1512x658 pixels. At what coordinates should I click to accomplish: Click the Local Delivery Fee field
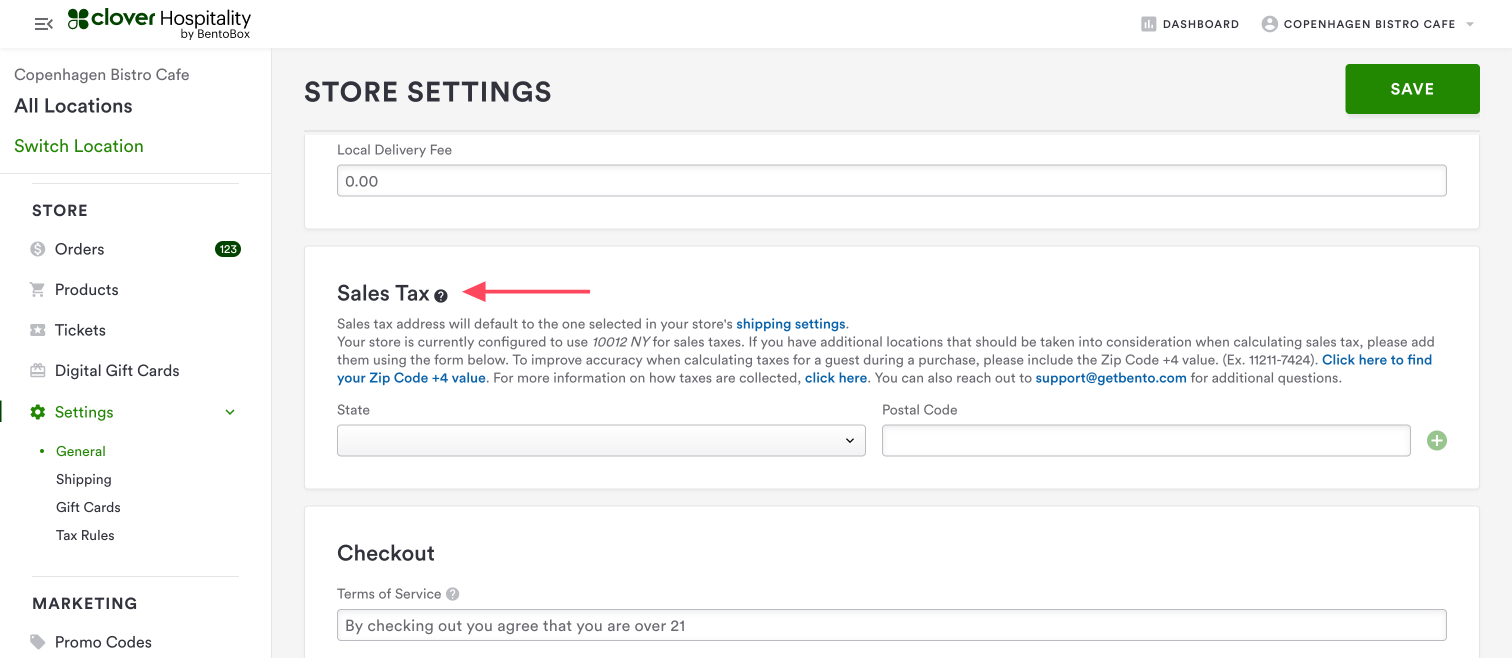click(891, 181)
